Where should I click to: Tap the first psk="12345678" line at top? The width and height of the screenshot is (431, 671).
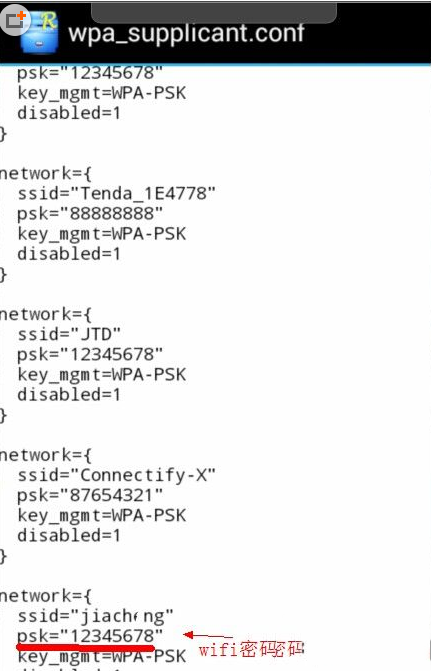(90, 73)
